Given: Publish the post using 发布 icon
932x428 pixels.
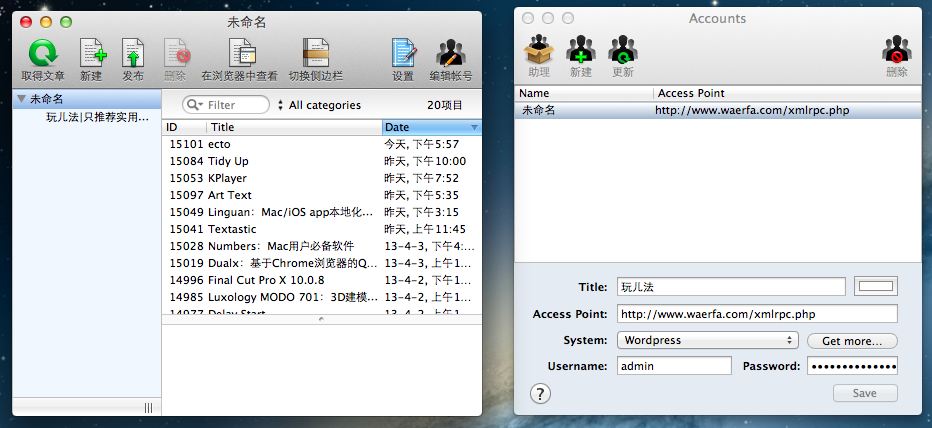Looking at the screenshot, I should point(133,52).
